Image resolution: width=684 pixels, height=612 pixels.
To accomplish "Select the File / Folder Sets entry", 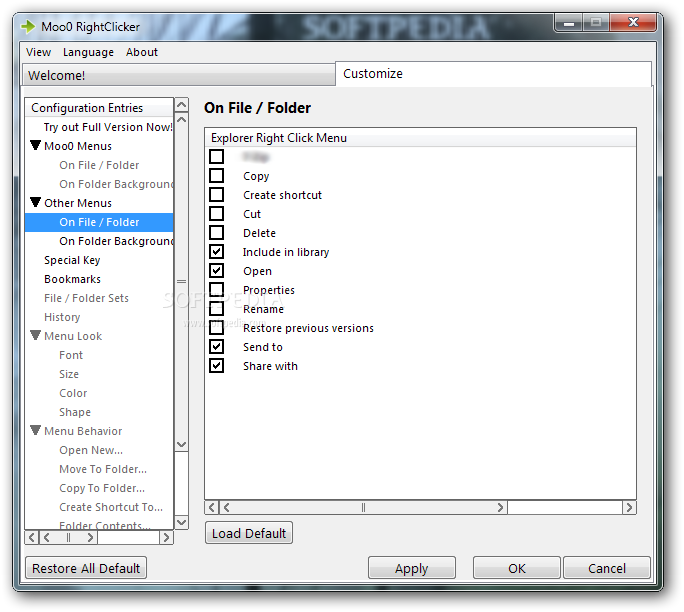I will [x=86, y=298].
